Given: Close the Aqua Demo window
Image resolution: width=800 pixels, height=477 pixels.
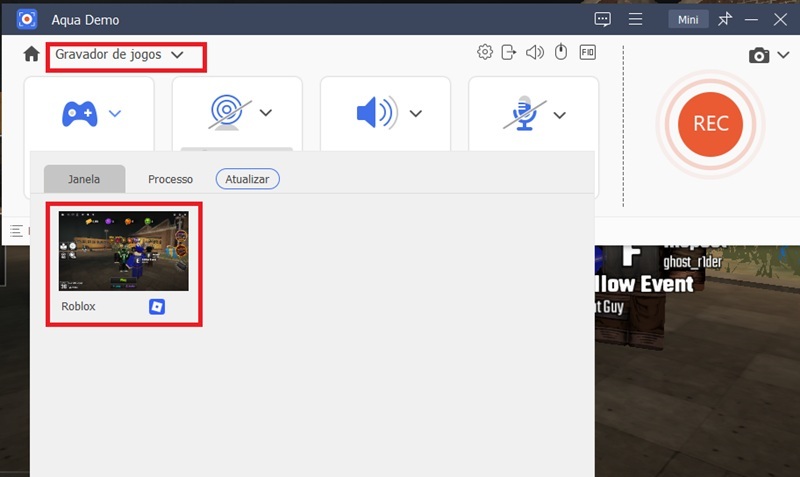Looking at the screenshot, I should [780, 19].
